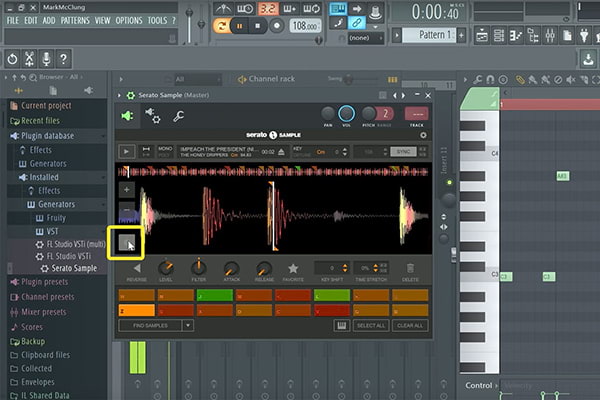Viewport: 600px width, 400px height.
Task: Click the undo history icon
Action: [x=12, y=59]
